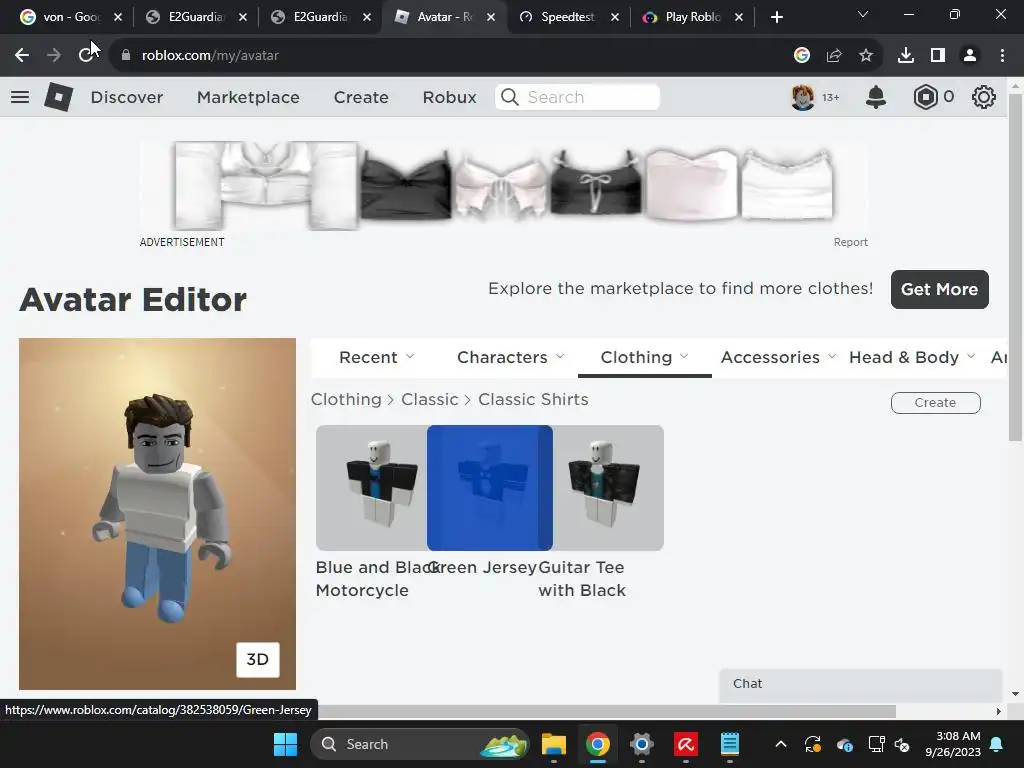The width and height of the screenshot is (1024, 768).
Task: Open the Windows notification bell in tray
Action: pos(997,744)
